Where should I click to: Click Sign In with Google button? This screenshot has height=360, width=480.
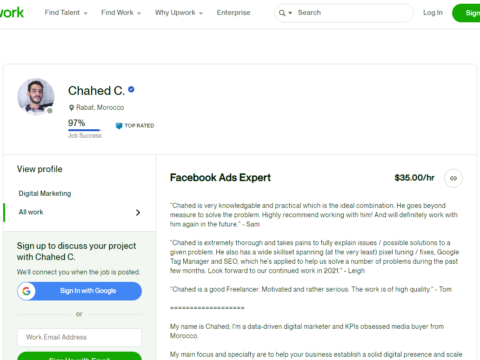79,291
